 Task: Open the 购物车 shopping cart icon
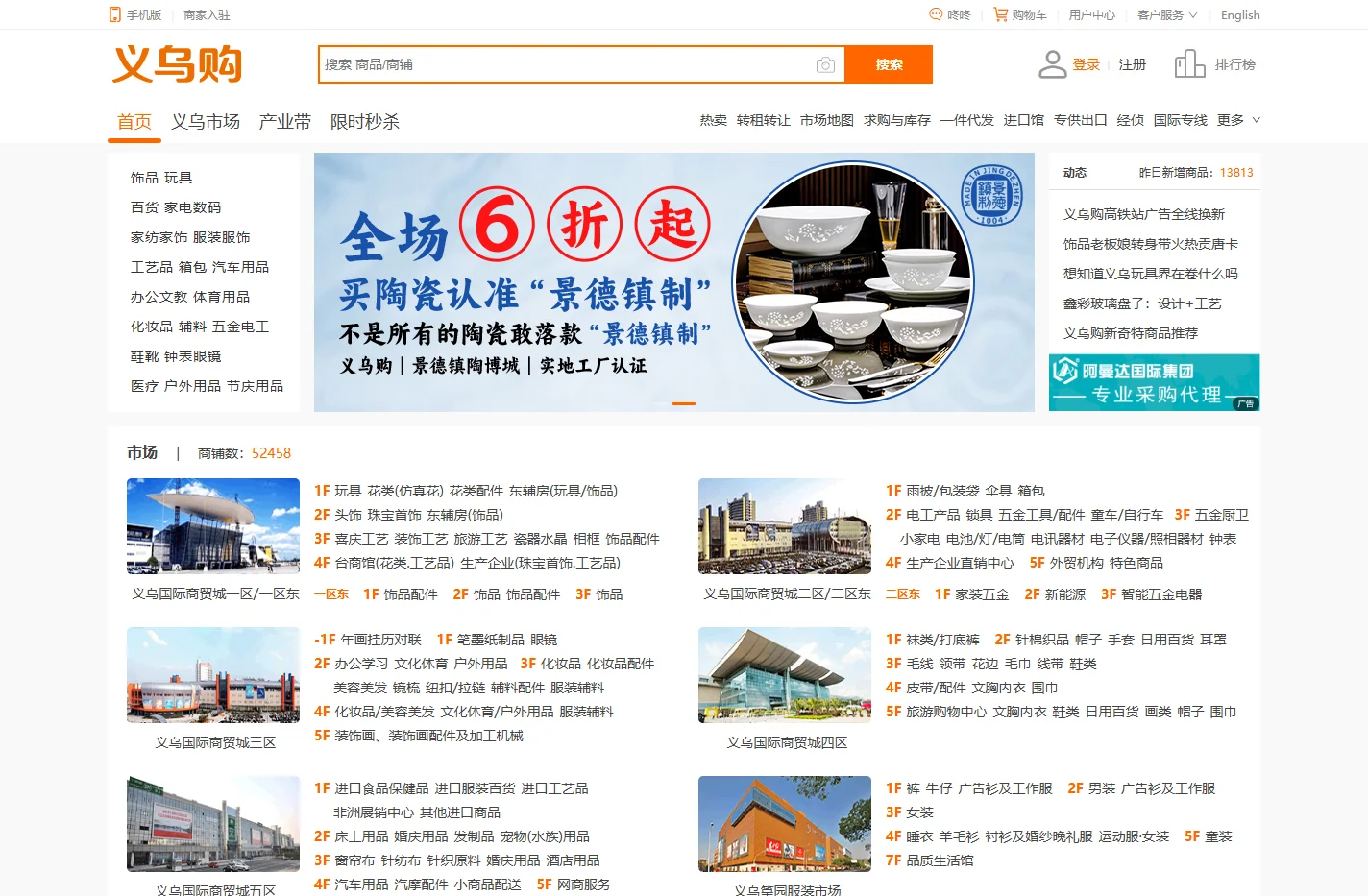click(1001, 14)
